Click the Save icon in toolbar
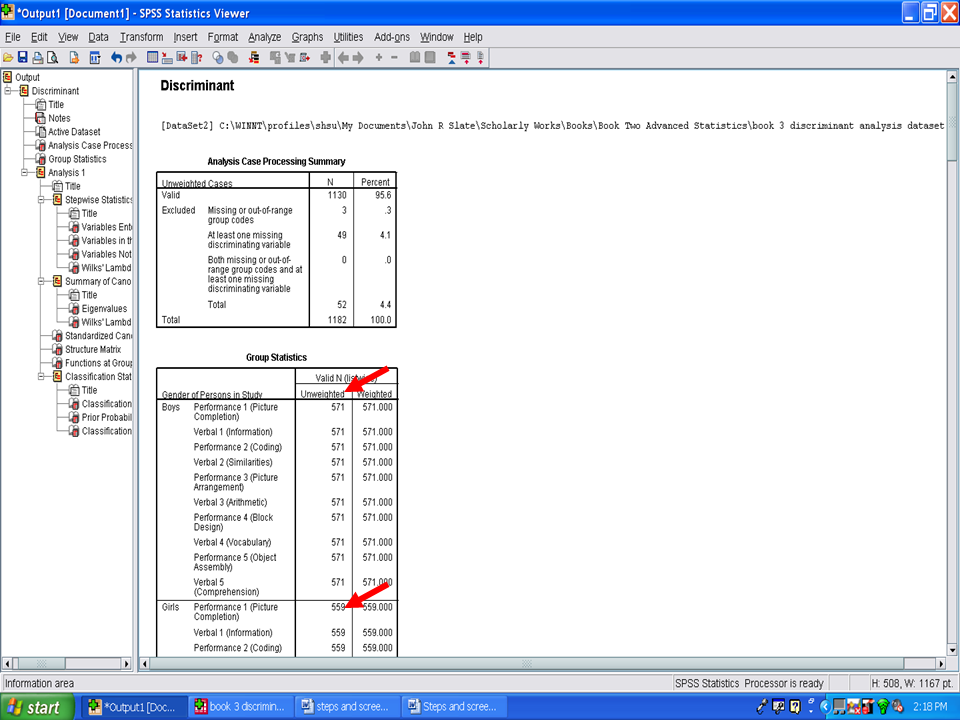This screenshot has height=720, width=960. 23,57
